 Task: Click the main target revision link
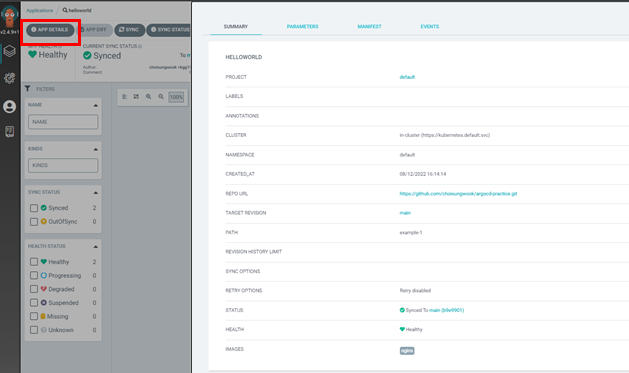[x=405, y=213]
